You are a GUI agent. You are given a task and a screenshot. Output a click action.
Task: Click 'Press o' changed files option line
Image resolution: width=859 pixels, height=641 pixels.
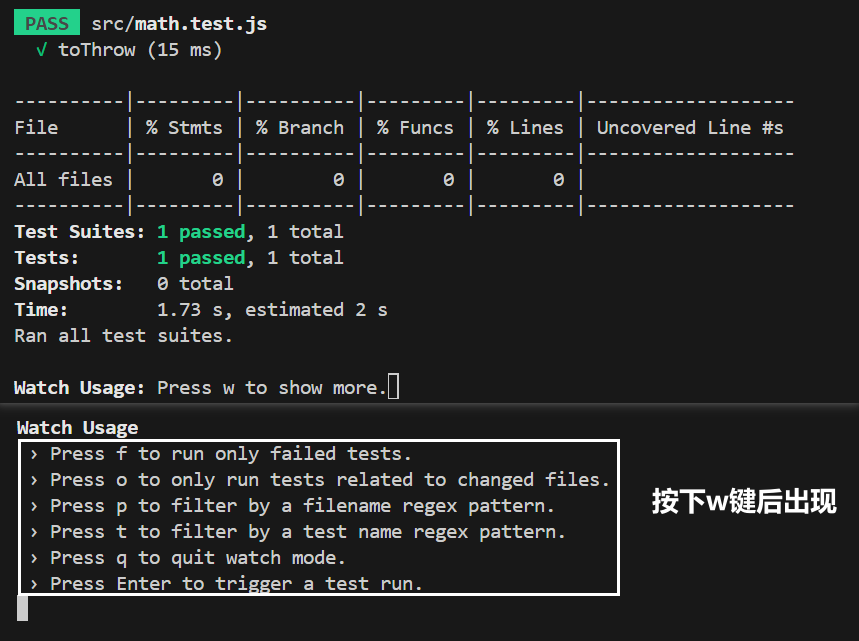[329, 480]
